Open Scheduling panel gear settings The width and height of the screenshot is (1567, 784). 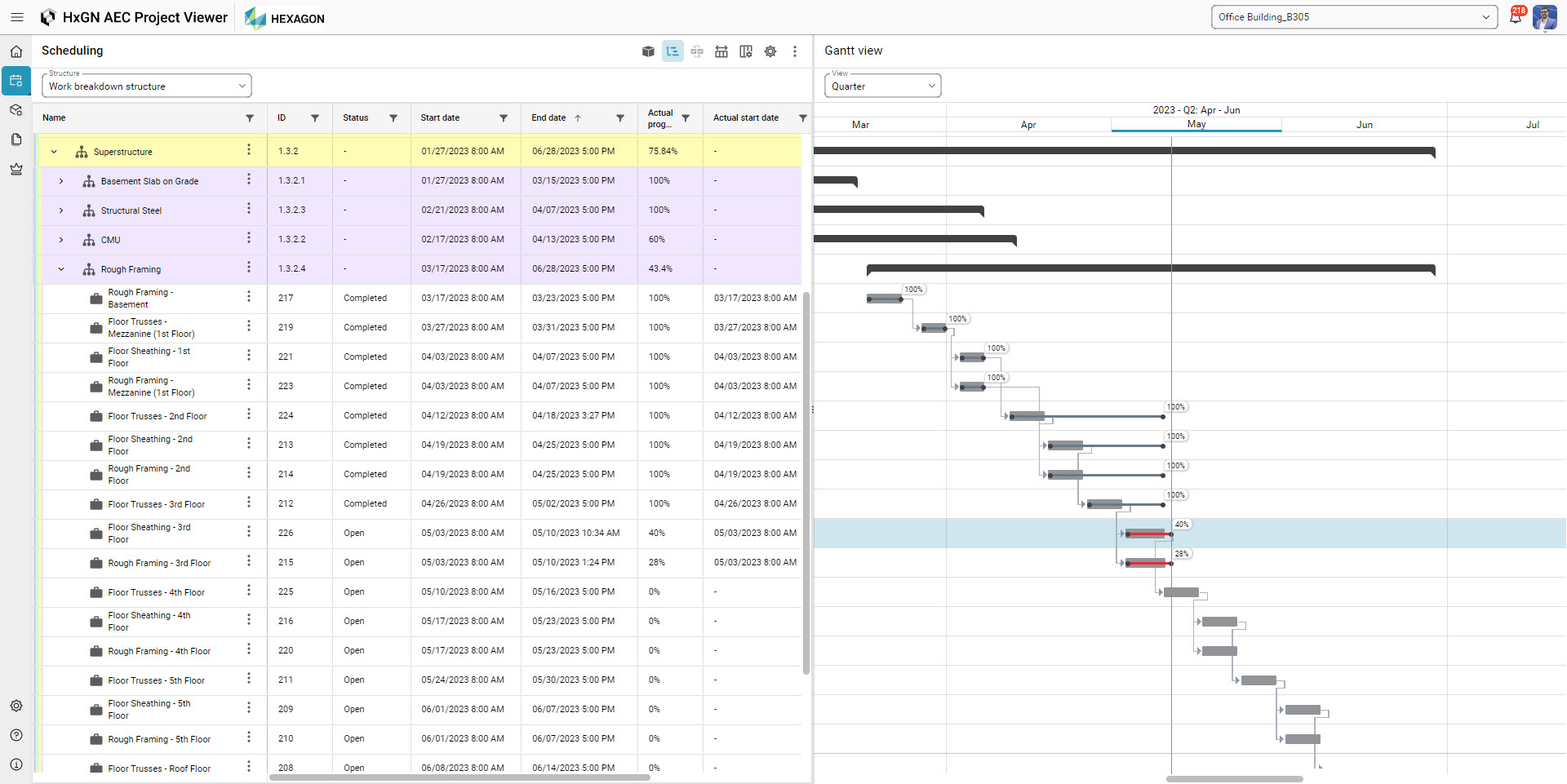770,51
